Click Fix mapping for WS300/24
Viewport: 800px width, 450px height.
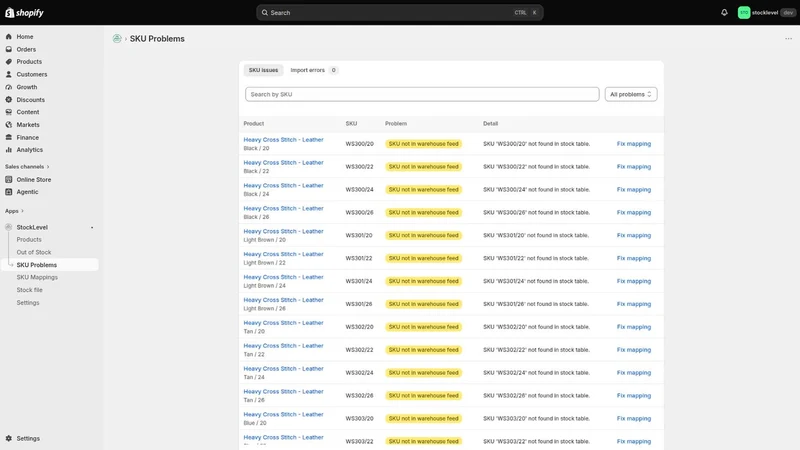click(x=634, y=190)
